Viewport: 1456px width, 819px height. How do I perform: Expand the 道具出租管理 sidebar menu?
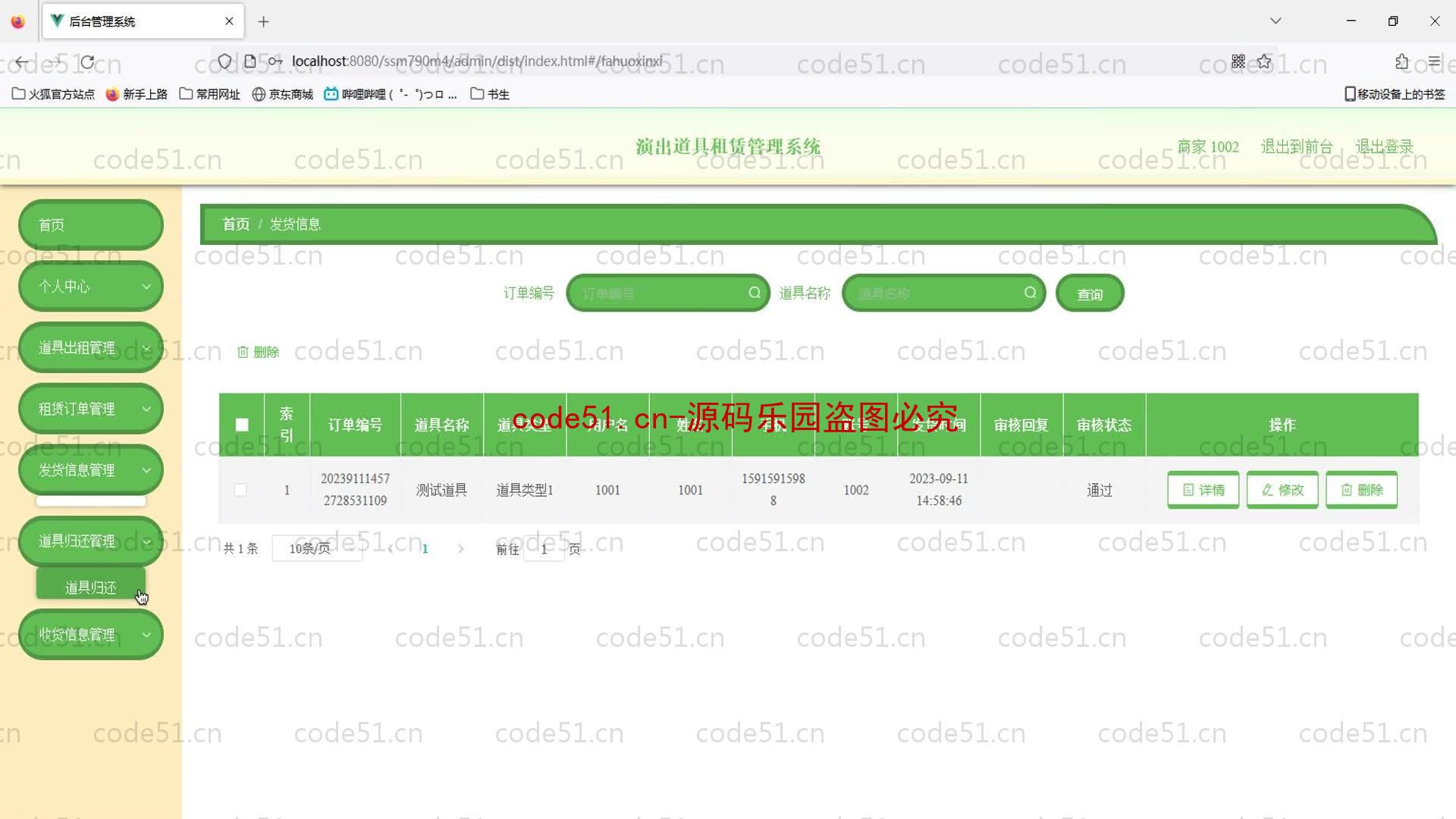(89, 347)
